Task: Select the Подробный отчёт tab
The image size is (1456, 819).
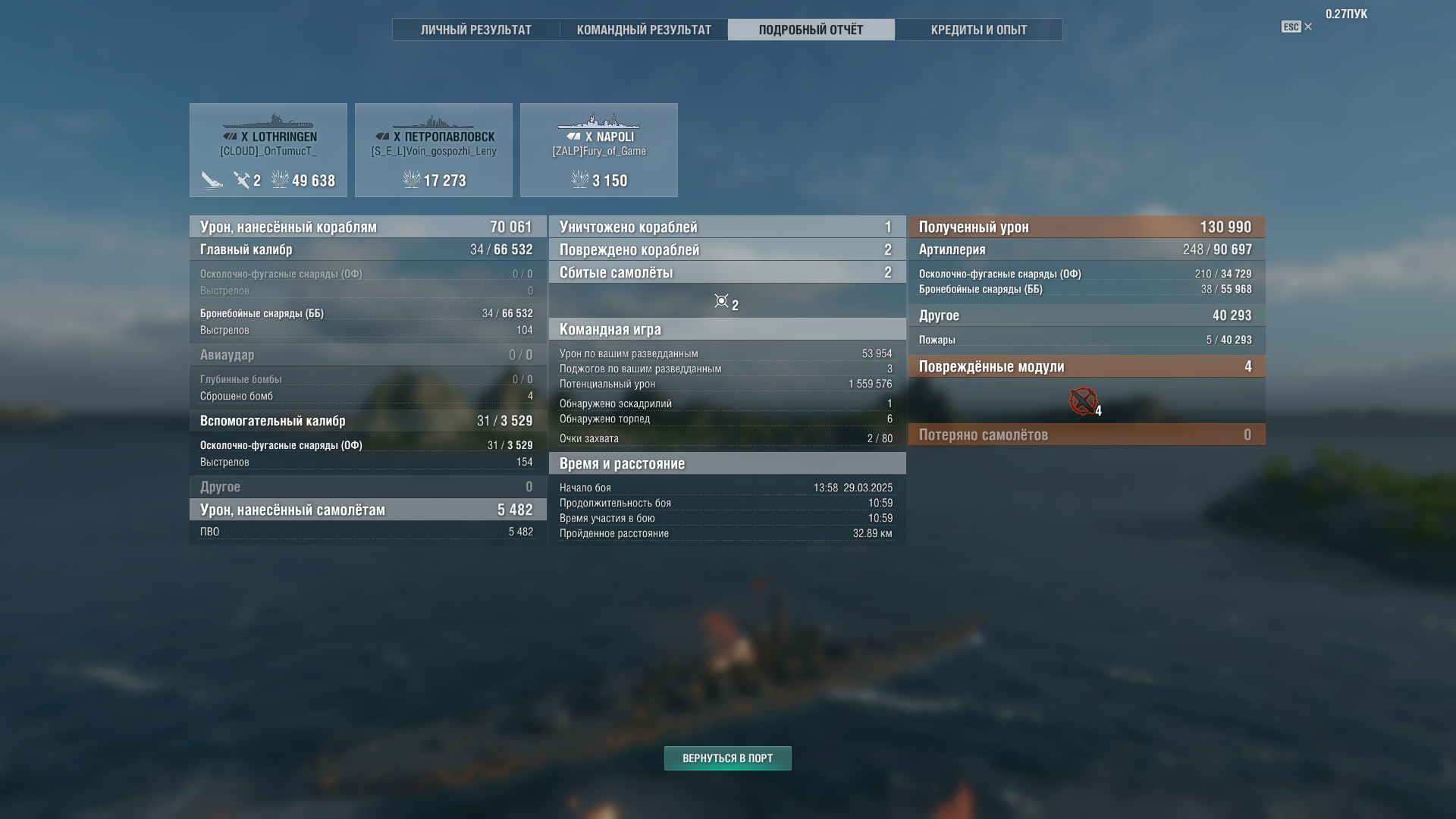Action: pos(811,30)
